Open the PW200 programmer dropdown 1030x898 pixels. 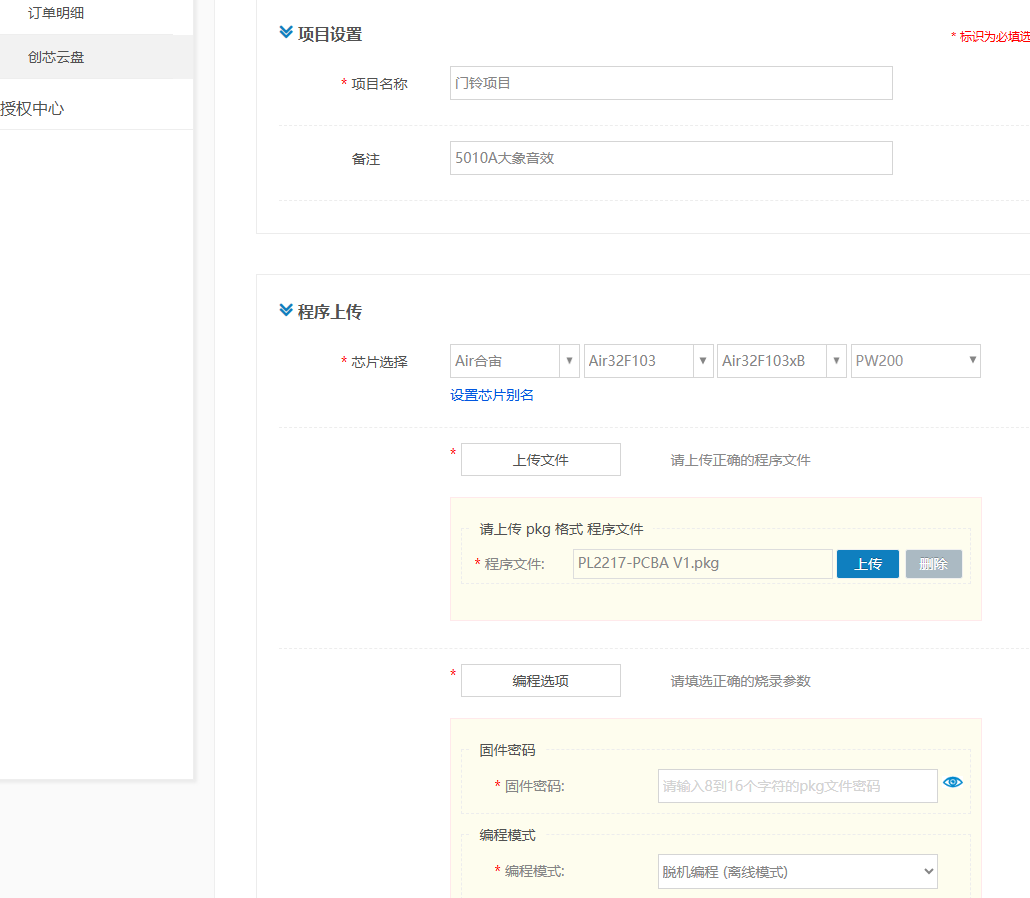coord(915,361)
